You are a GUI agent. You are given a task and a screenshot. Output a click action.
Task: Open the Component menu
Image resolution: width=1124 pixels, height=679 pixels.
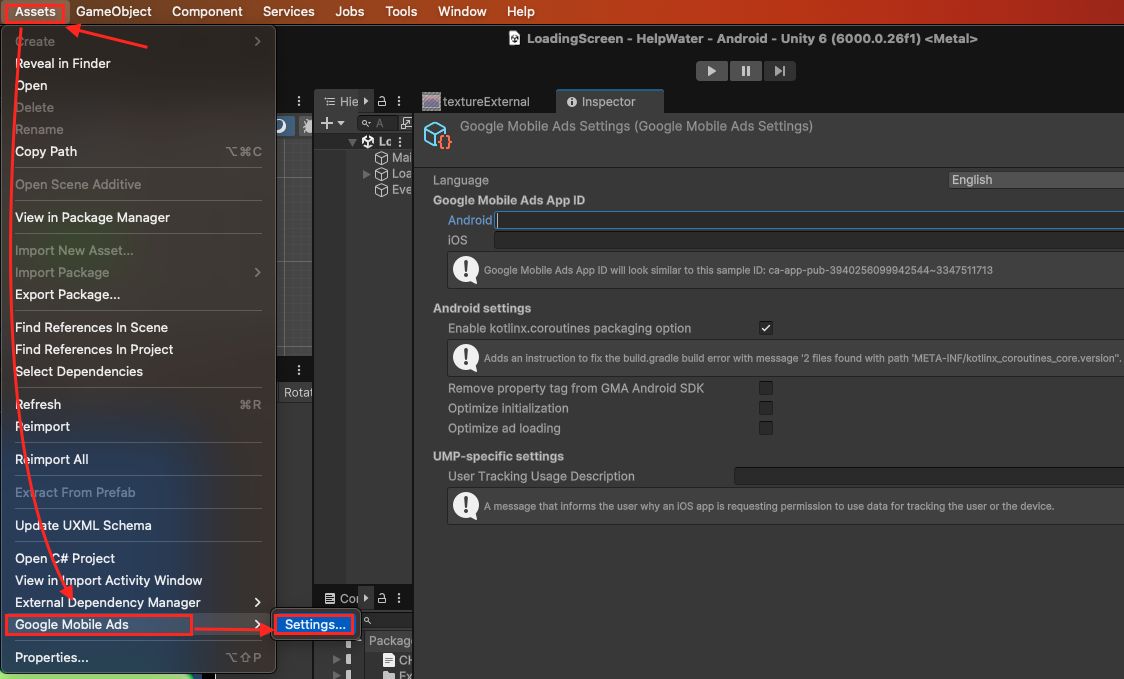tap(207, 11)
